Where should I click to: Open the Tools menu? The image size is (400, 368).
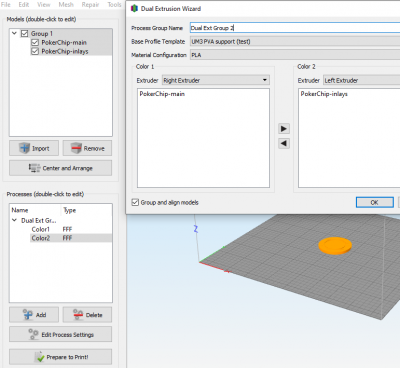point(114,5)
